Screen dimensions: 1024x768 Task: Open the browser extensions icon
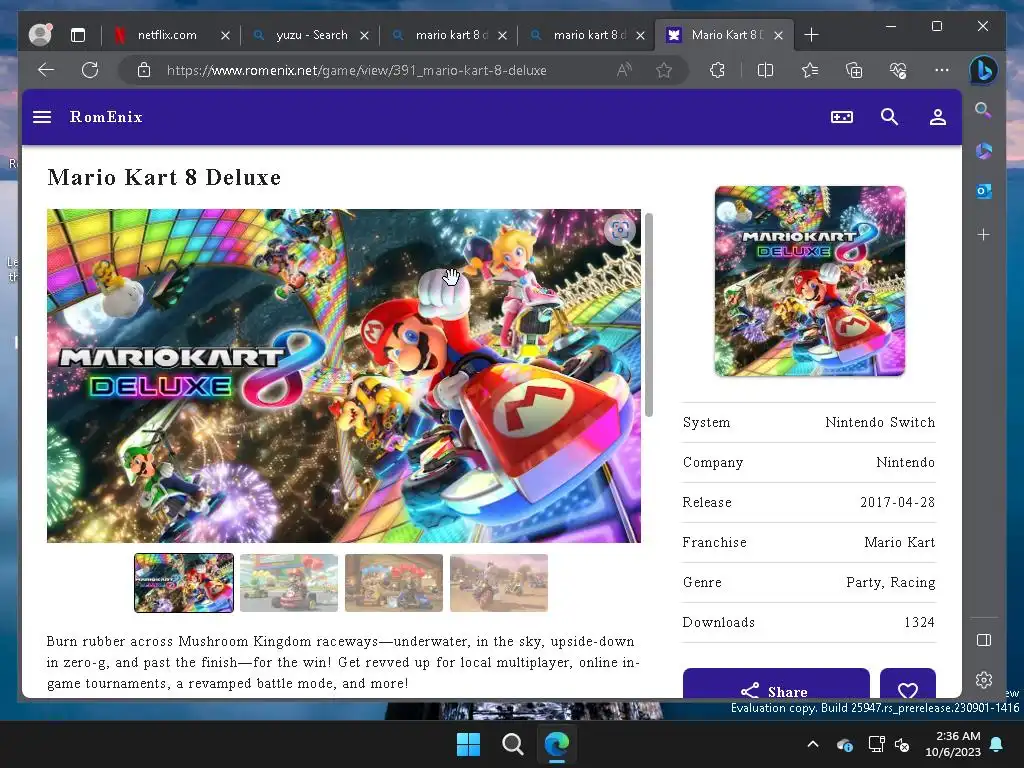click(717, 70)
